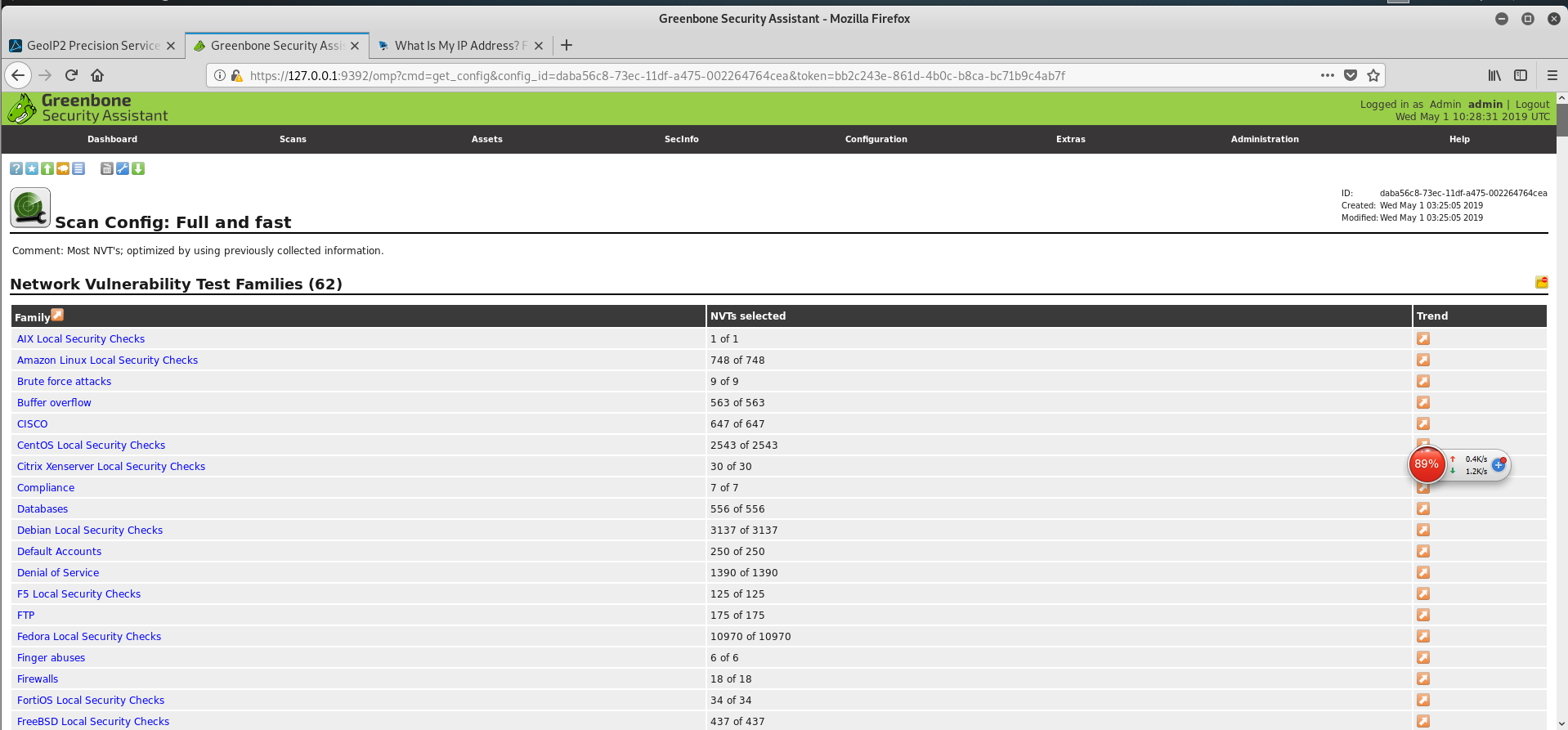1568x730 pixels.
Task: Open the CentOS Local Security Checks family
Action: [x=91, y=445]
